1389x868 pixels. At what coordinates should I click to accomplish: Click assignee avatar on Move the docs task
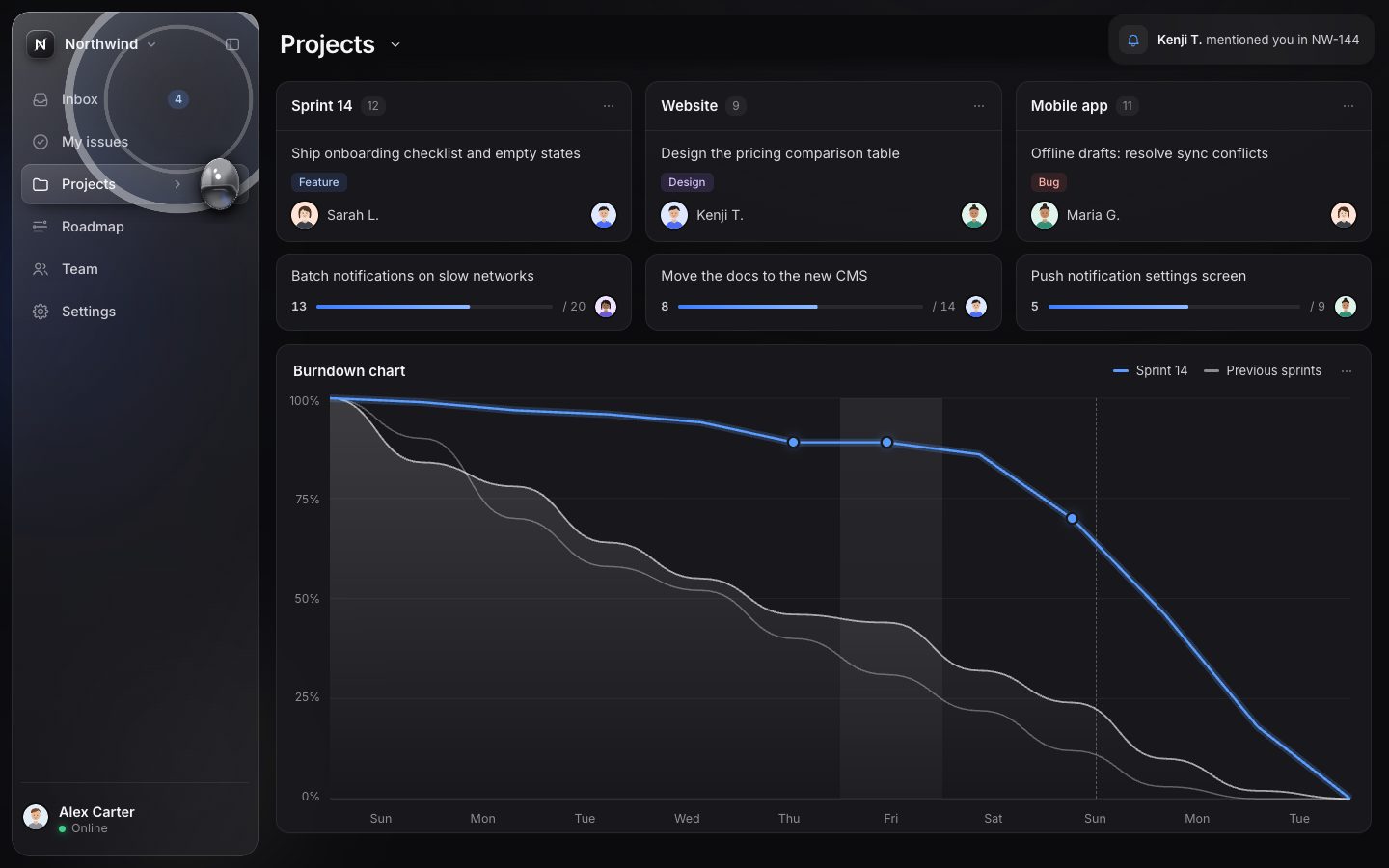(x=976, y=307)
